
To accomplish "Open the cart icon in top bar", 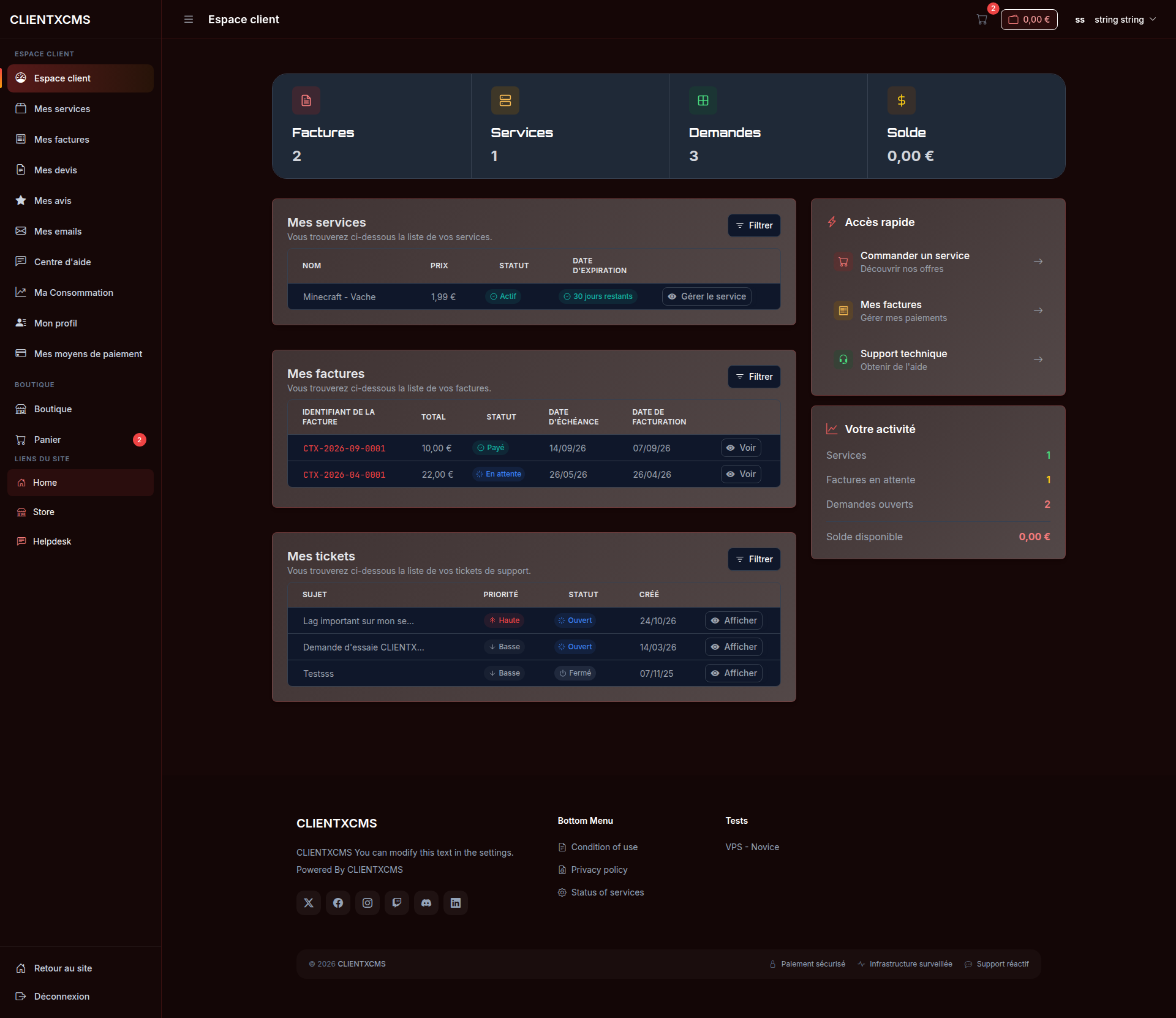I will coord(982,20).
